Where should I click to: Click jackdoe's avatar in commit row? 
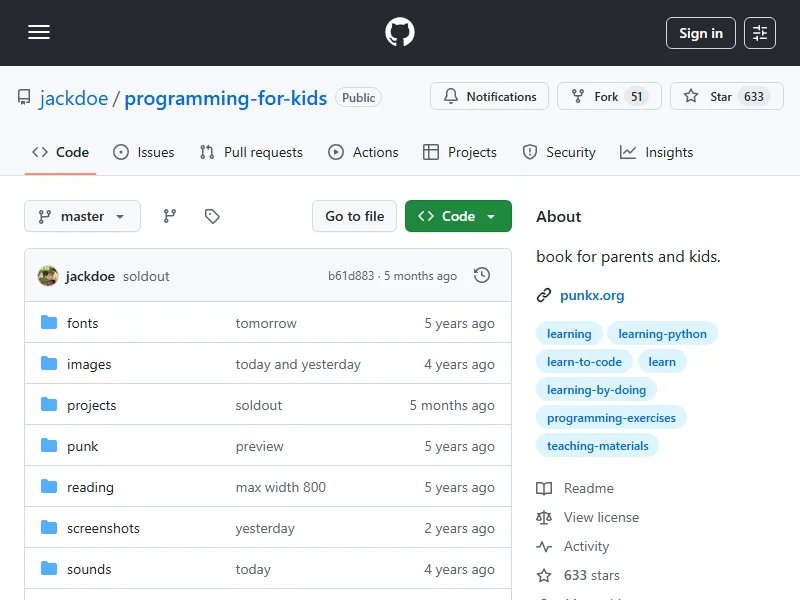pyautogui.click(x=48, y=276)
